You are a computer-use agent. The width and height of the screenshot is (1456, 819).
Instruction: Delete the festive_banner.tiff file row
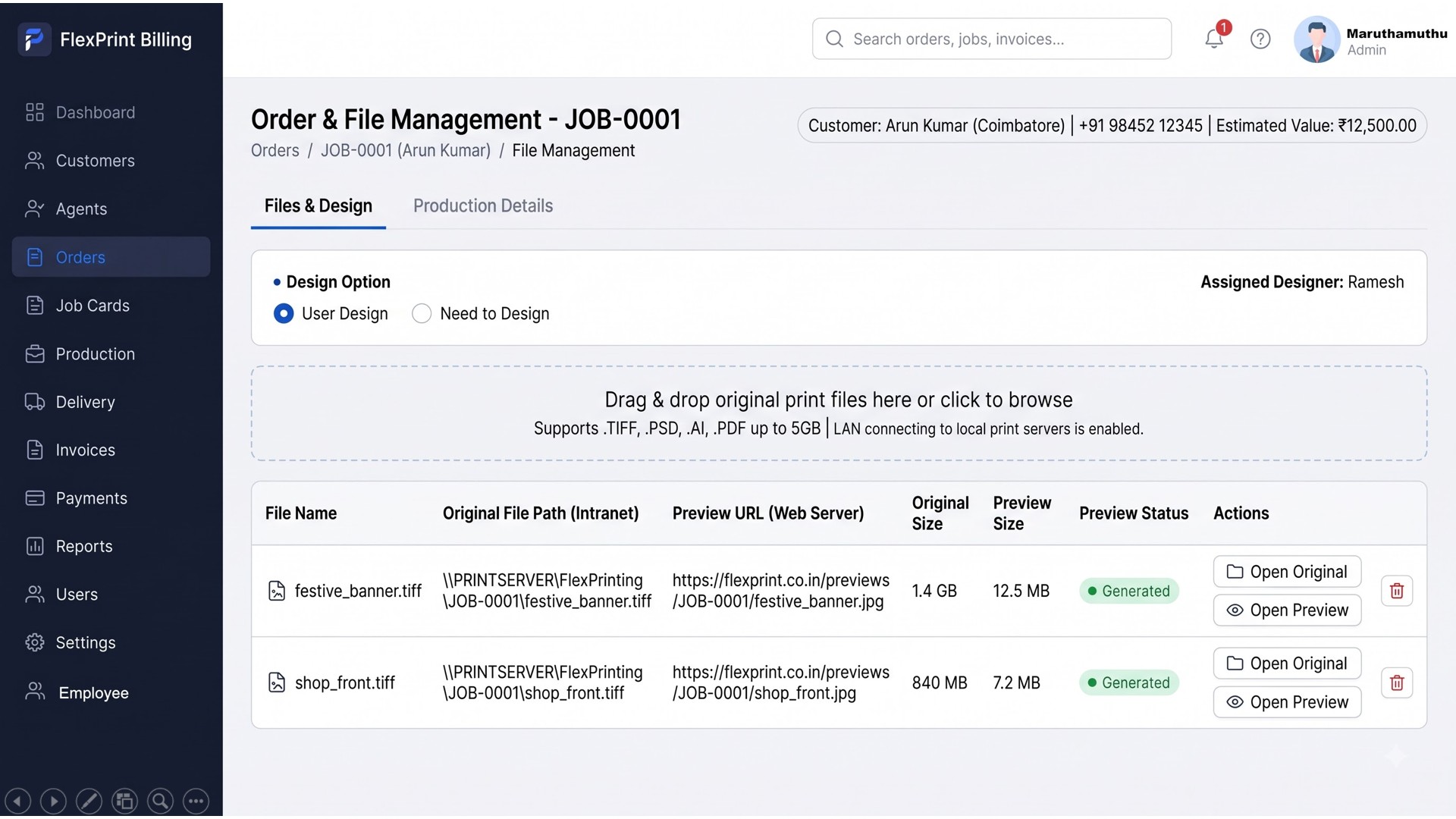1396,591
